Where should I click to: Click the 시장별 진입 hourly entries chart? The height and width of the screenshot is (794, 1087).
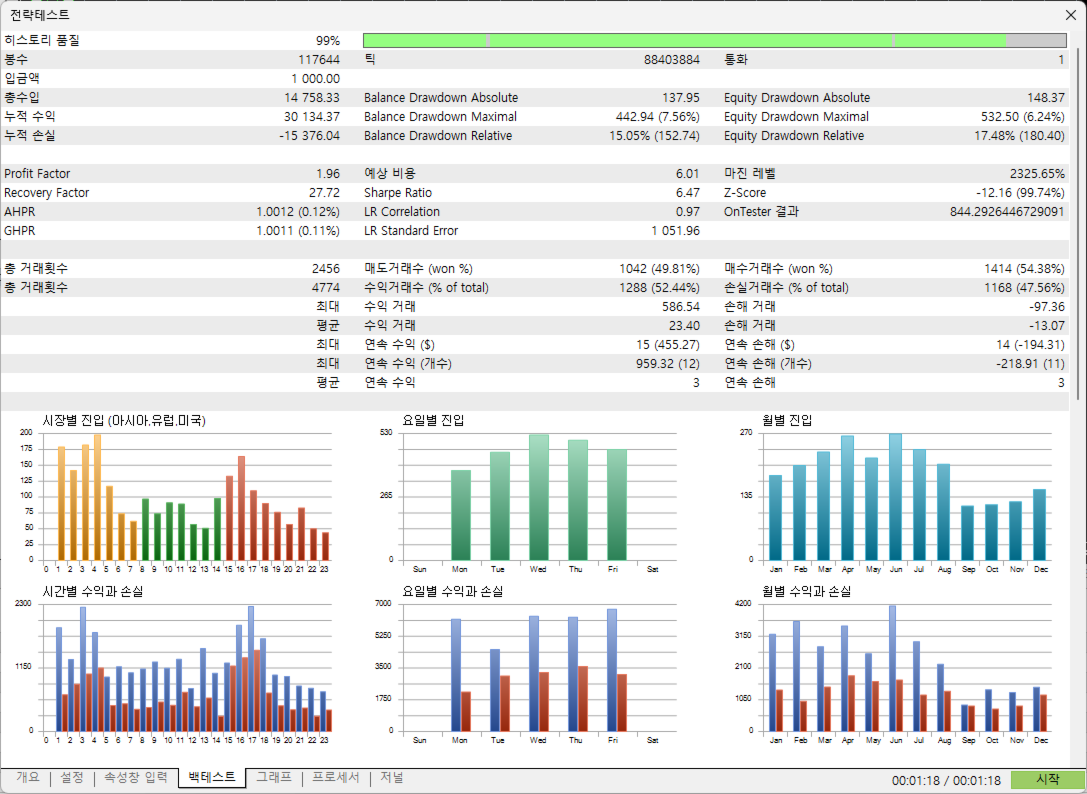tap(175, 494)
